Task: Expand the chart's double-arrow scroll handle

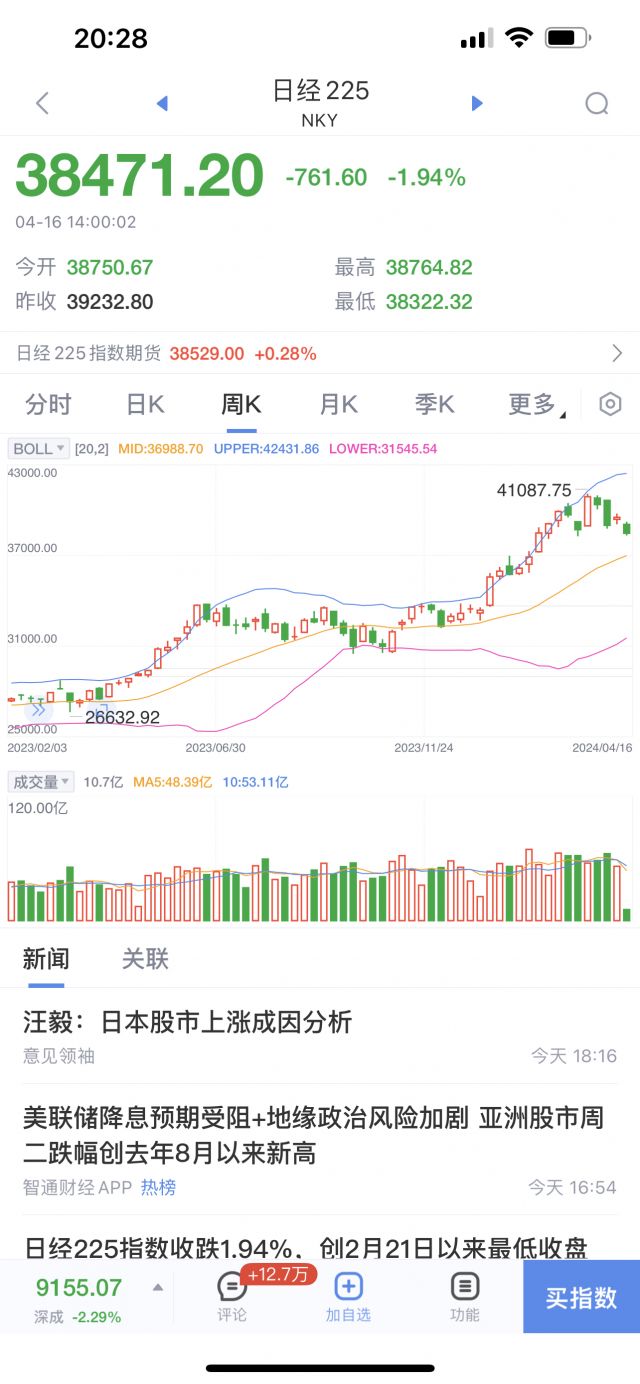Action: 38,710
